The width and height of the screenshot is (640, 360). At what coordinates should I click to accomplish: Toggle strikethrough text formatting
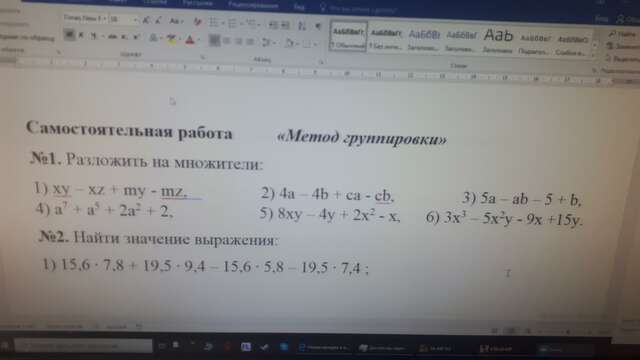pos(113,37)
